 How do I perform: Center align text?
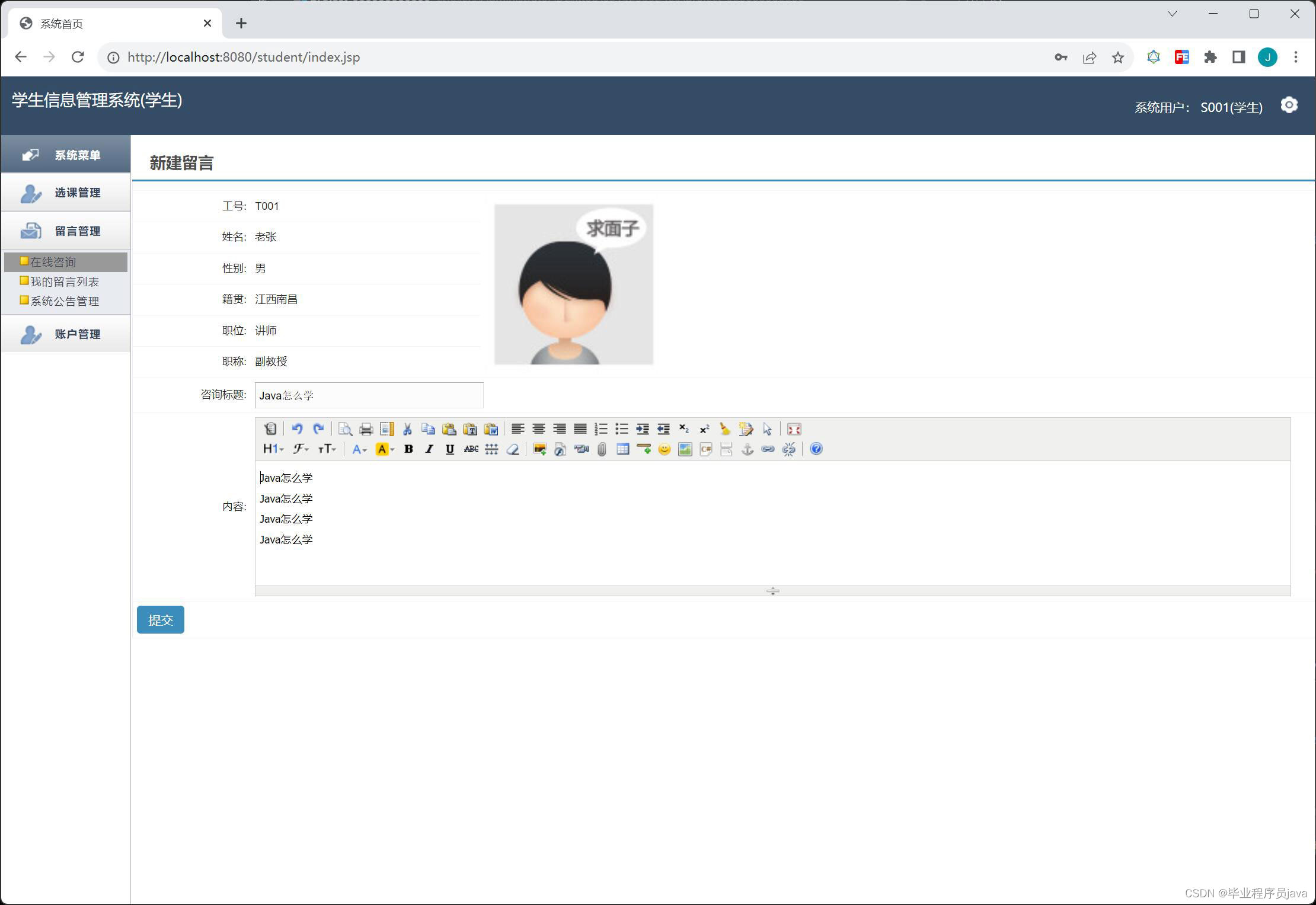coord(538,428)
